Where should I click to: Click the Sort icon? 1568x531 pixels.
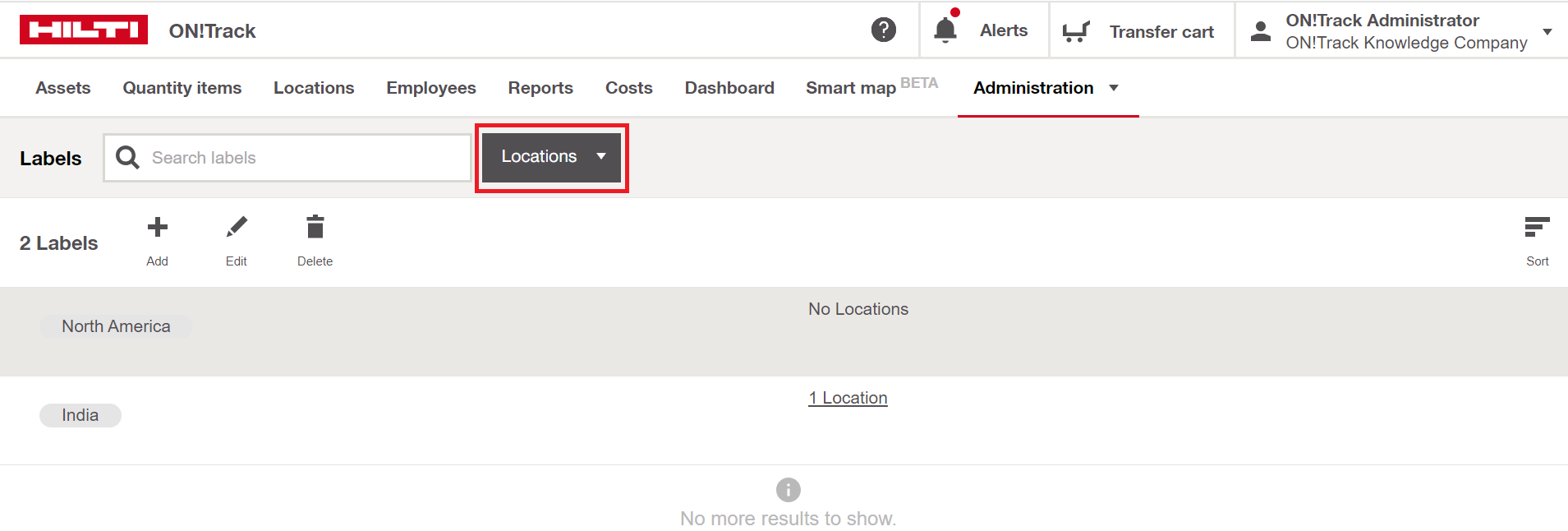(1536, 228)
